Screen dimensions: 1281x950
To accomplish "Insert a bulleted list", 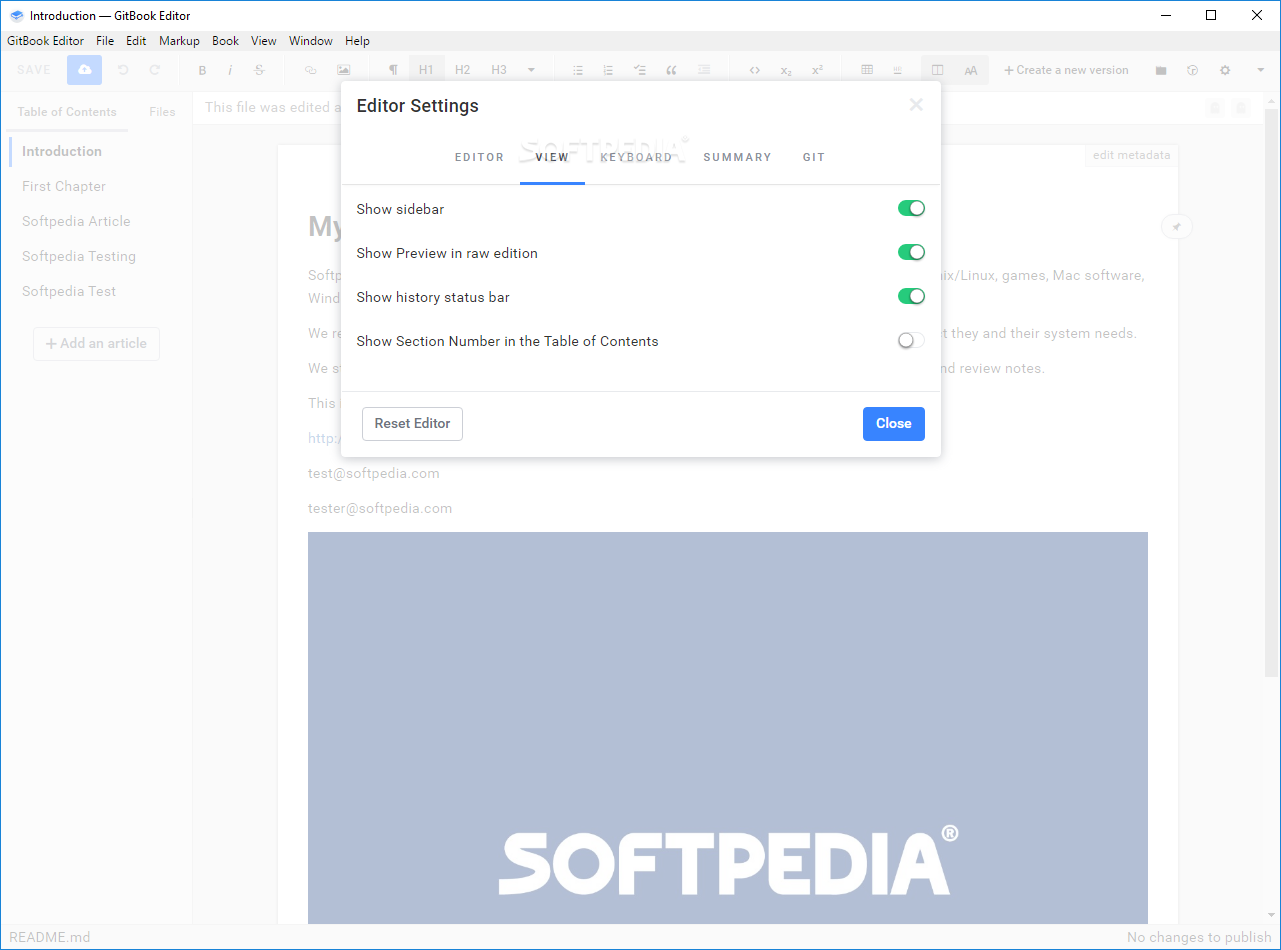I will tap(578, 70).
